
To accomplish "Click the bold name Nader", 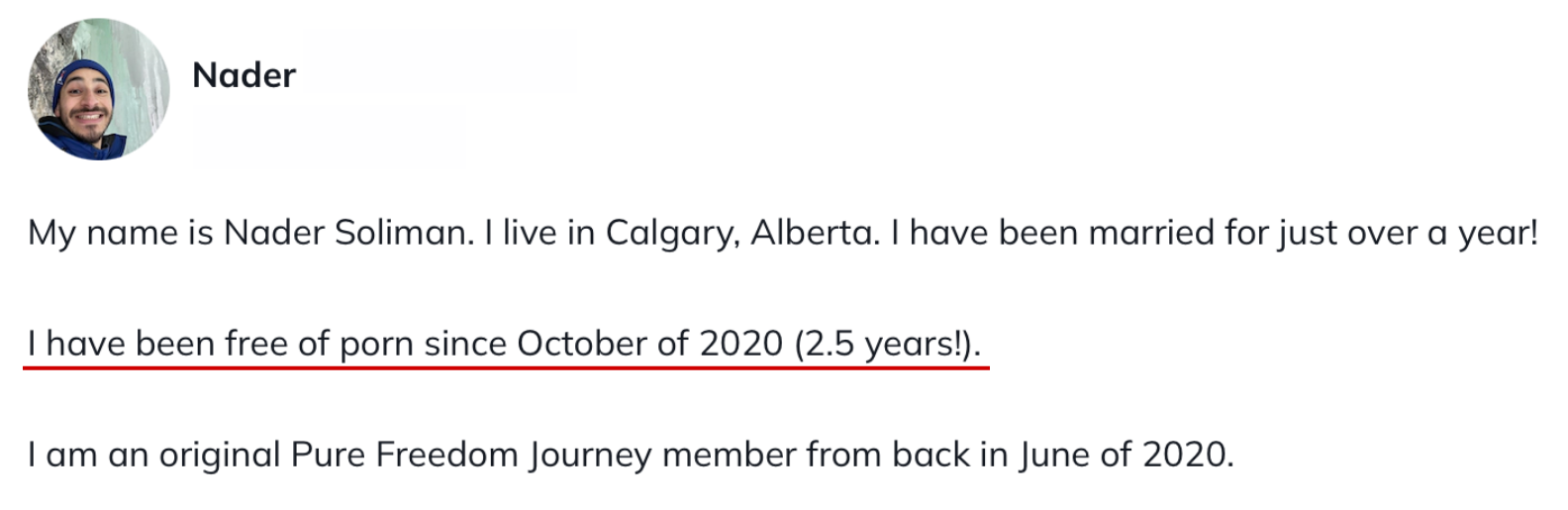I will tap(244, 75).
